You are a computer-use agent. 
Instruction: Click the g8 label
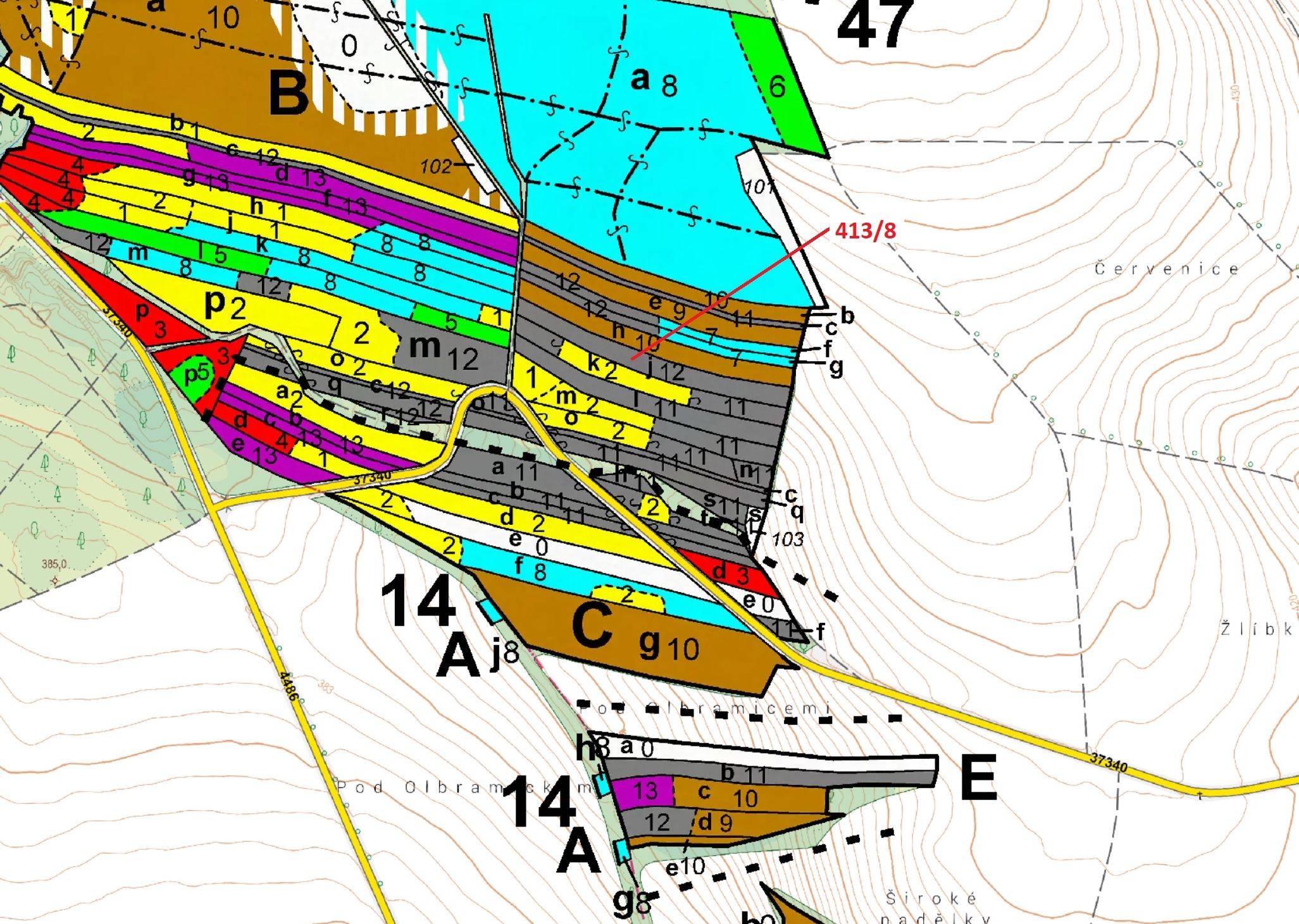pyautogui.click(x=631, y=901)
